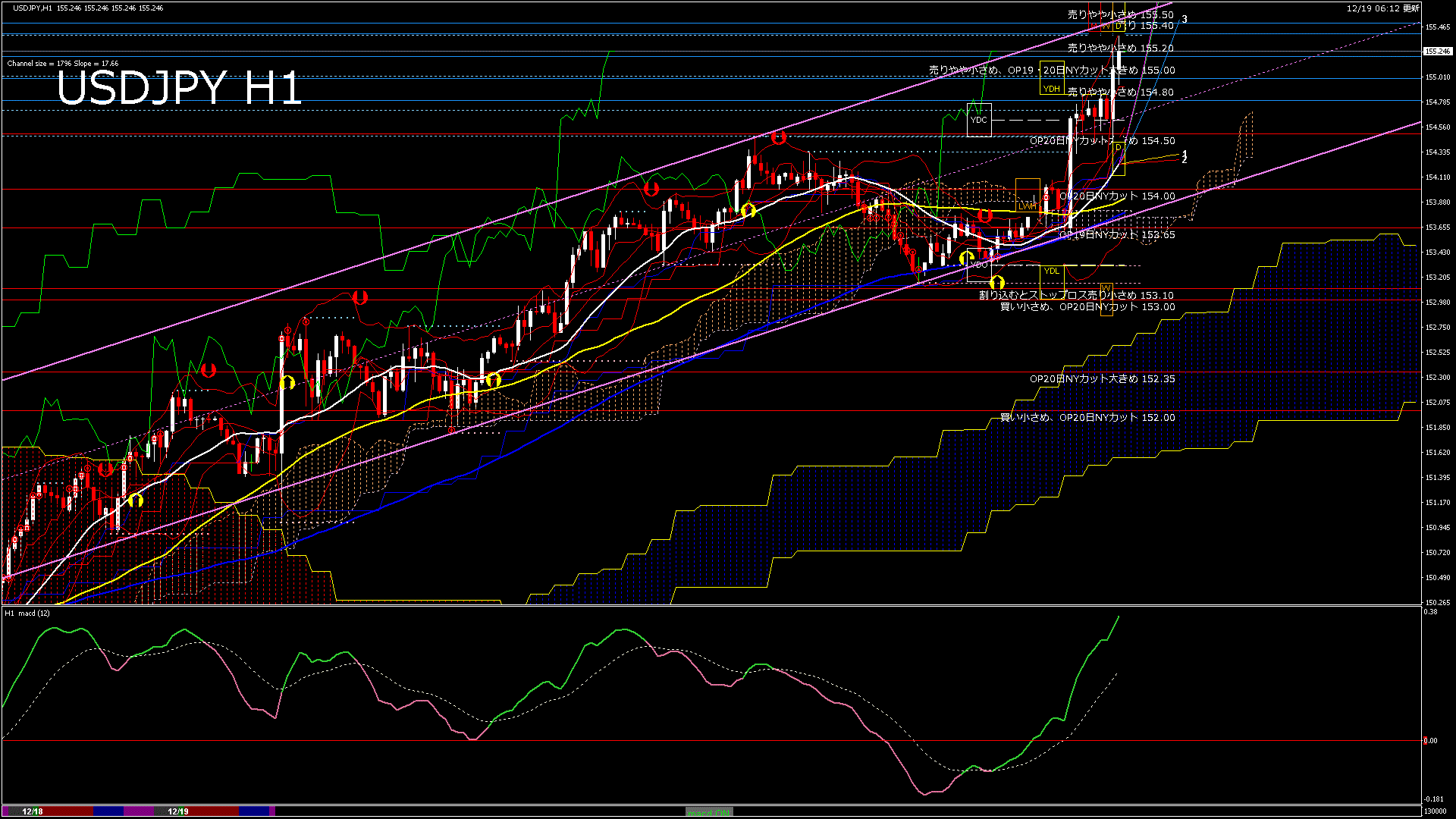This screenshot has width=1456, height=819.
Task: Click the 買い小さめ 153.00 label
Action: tap(1087, 307)
